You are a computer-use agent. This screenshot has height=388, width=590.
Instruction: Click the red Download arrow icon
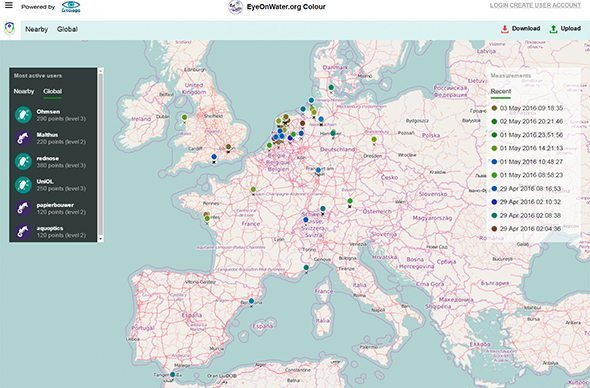pyautogui.click(x=505, y=29)
